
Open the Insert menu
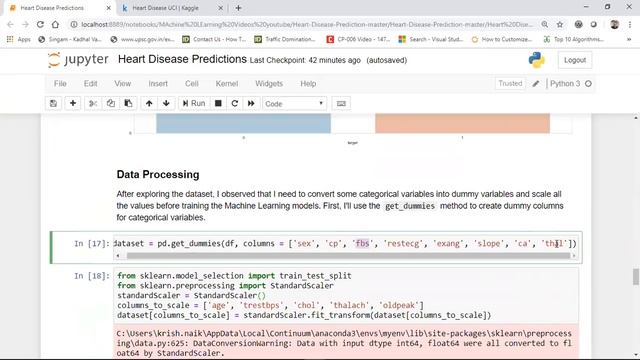tap(158, 84)
